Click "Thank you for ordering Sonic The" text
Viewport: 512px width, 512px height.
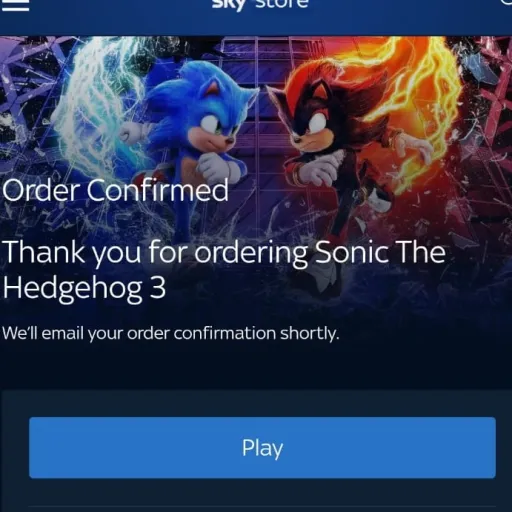[x=224, y=253]
